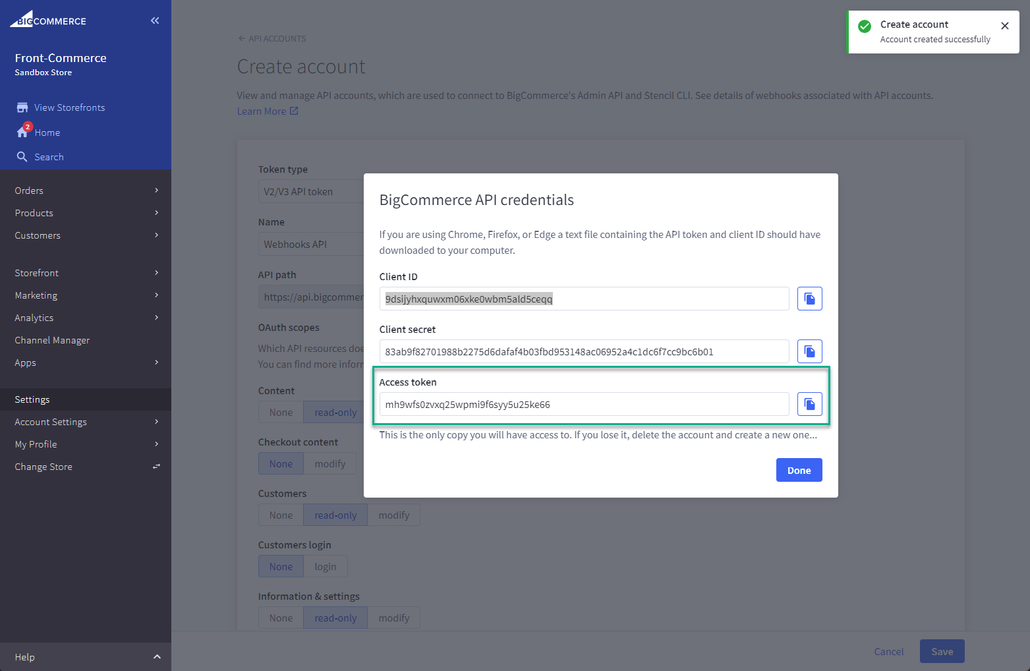Collapse the sidebar with double-chevron icon
Screen dimensions: 1030x671
[155, 20]
